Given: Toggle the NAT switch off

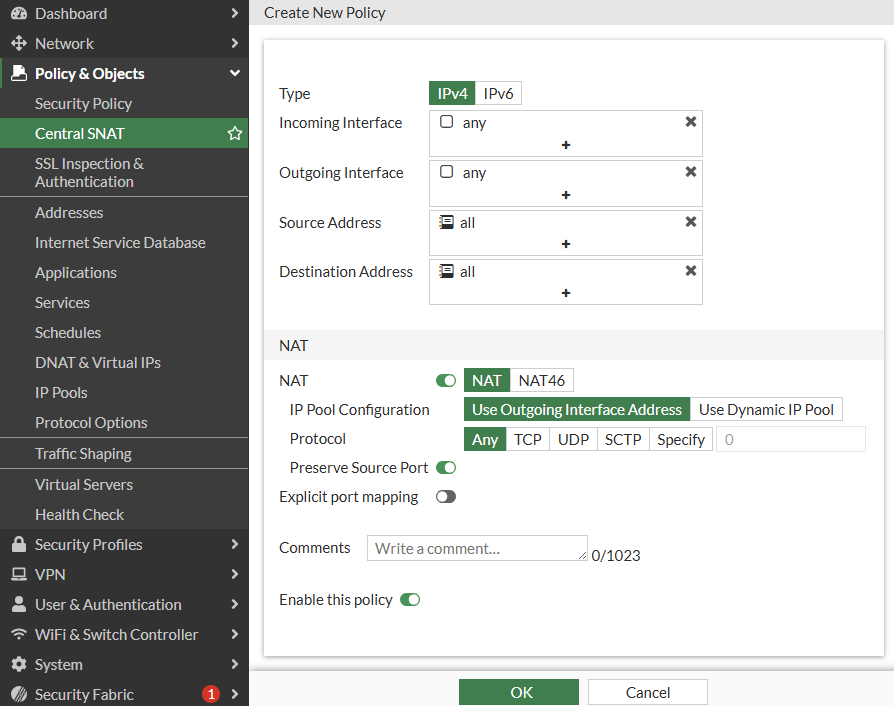Looking at the screenshot, I should click(446, 380).
